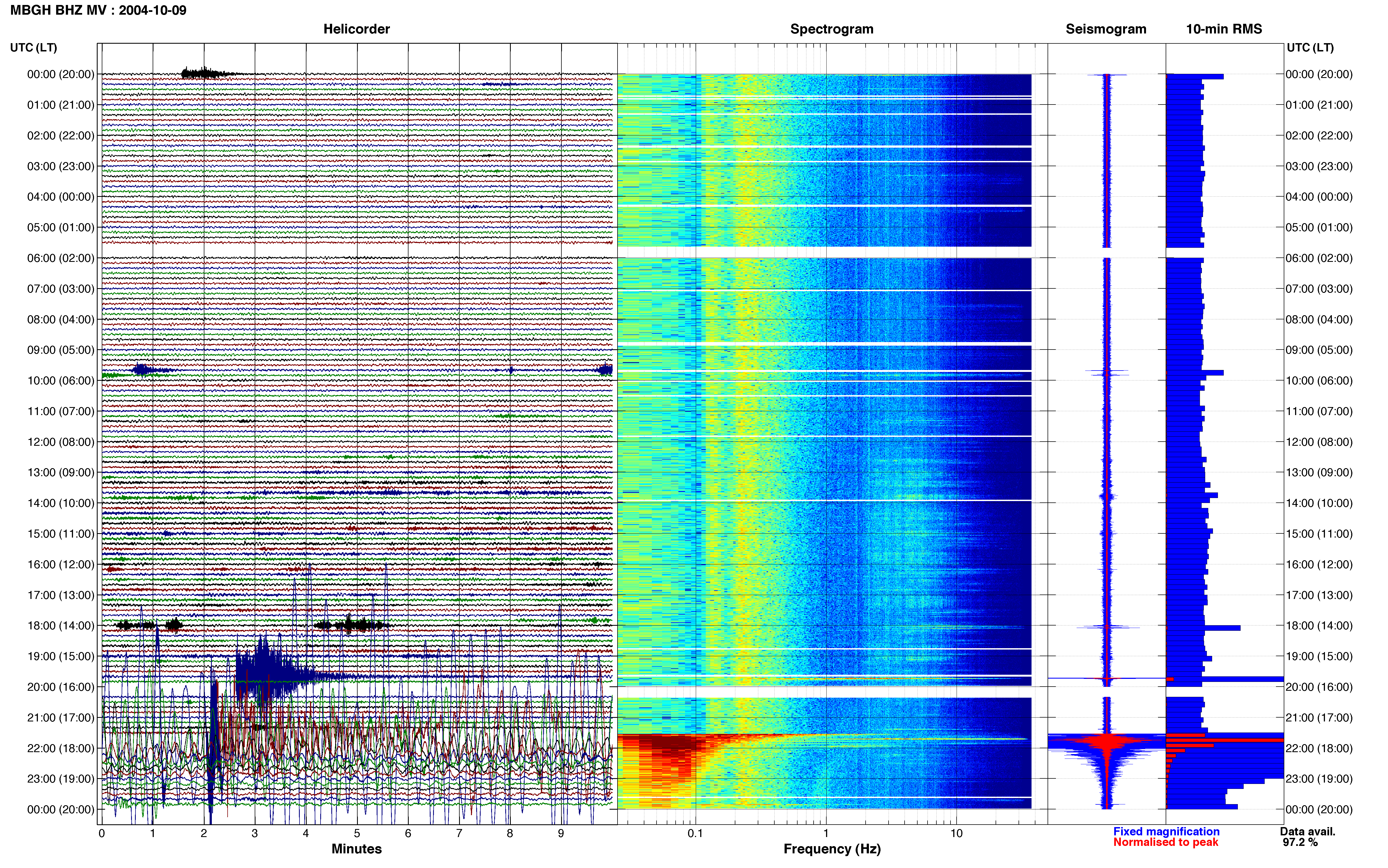Click left time label '03:00 (23:00)'
Screen dimensions: 1388x868
click(x=61, y=166)
